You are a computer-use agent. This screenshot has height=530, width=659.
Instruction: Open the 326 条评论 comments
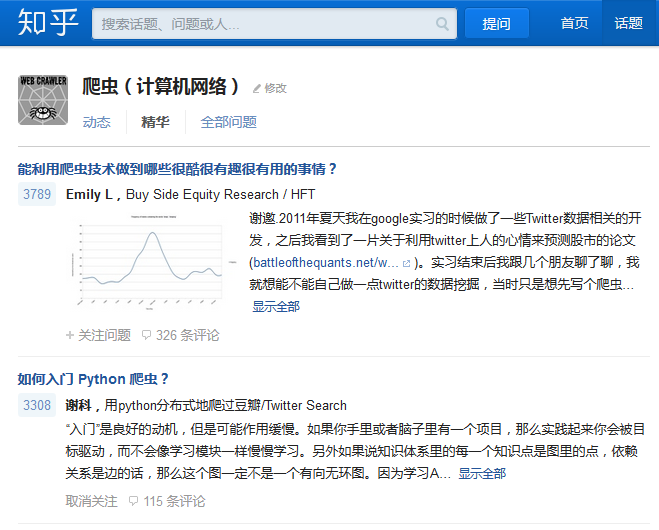[181, 335]
